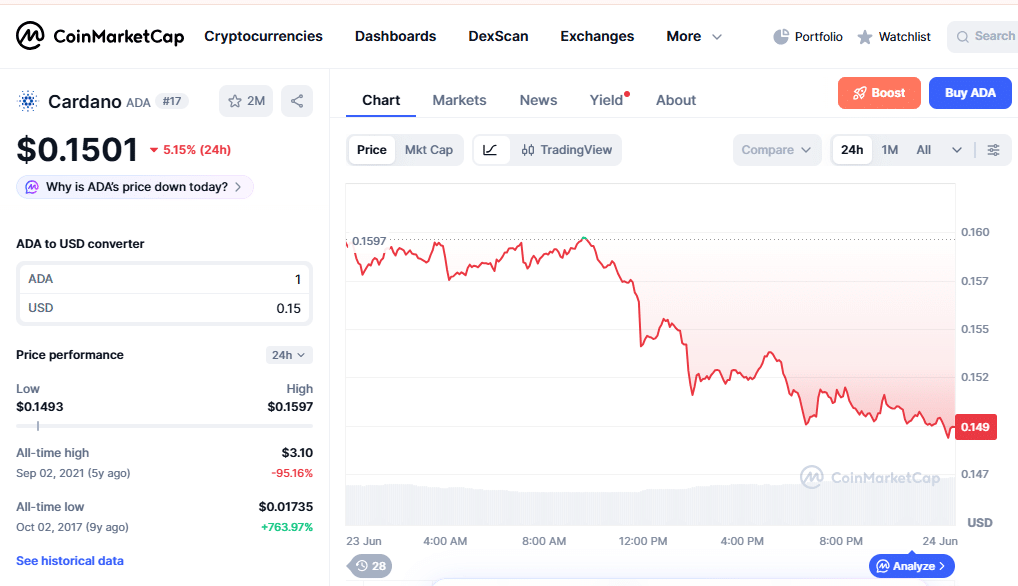
Task: Select the line chart type icon
Action: pyautogui.click(x=490, y=150)
